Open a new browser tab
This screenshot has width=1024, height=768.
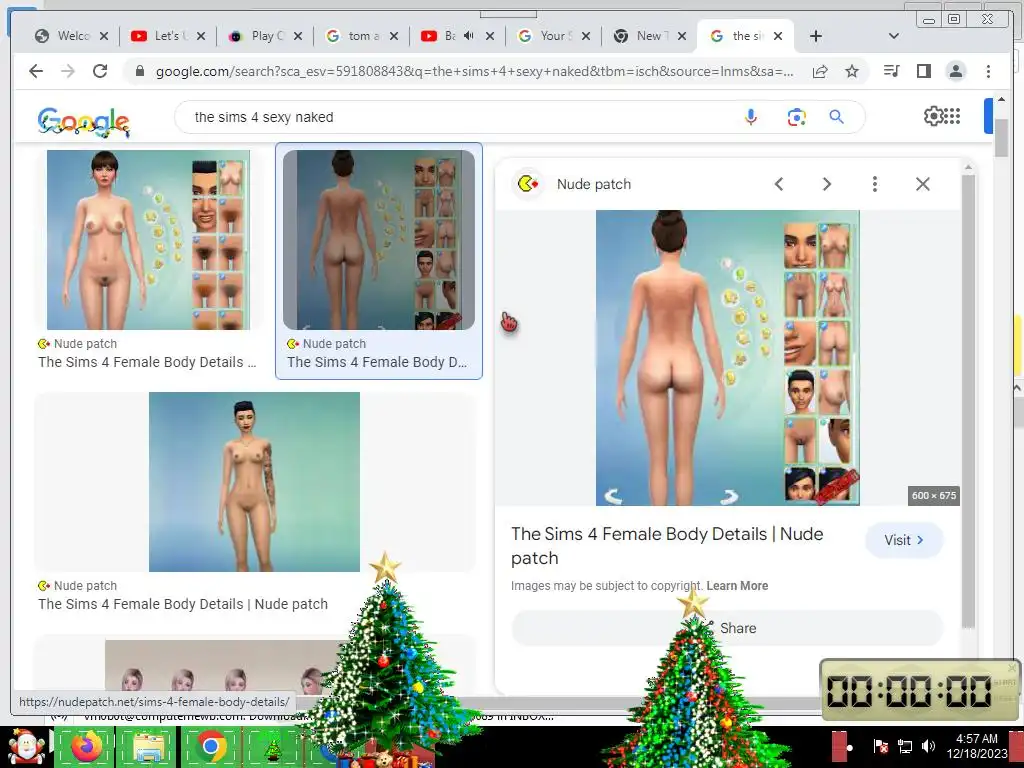point(816,37)
